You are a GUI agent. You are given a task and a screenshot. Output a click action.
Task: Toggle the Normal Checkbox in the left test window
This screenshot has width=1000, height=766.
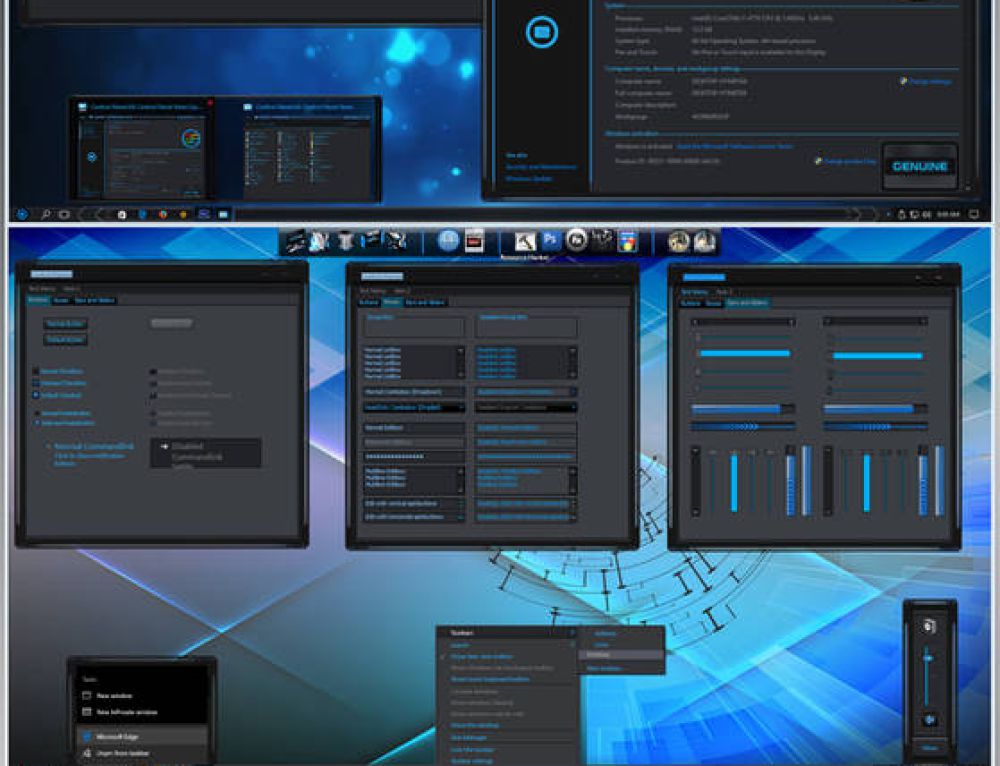click(36, 371)
